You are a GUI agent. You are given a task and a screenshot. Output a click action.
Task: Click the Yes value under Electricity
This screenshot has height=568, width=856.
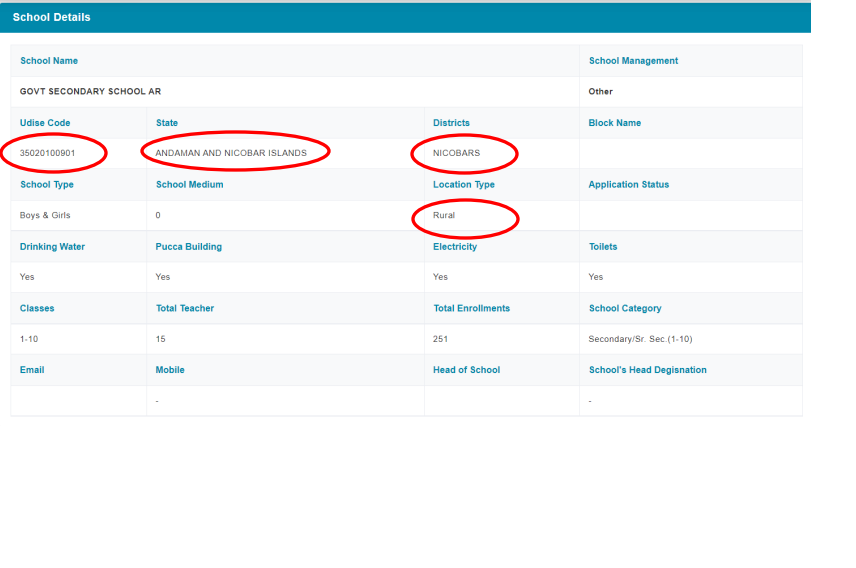(440, 277)
